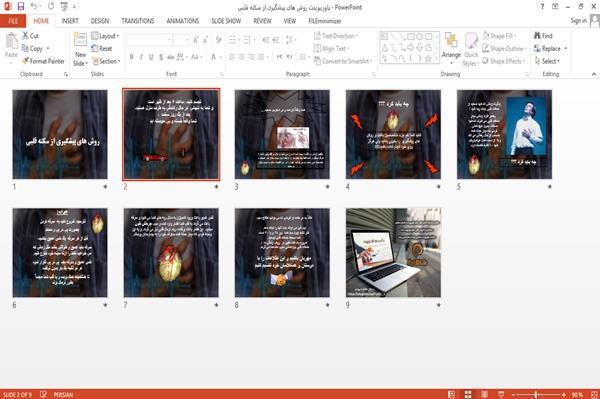This screenshot has width=600, height=399.
Task: Click the zoom percentage value in status bar
Action: coord(578,394)
